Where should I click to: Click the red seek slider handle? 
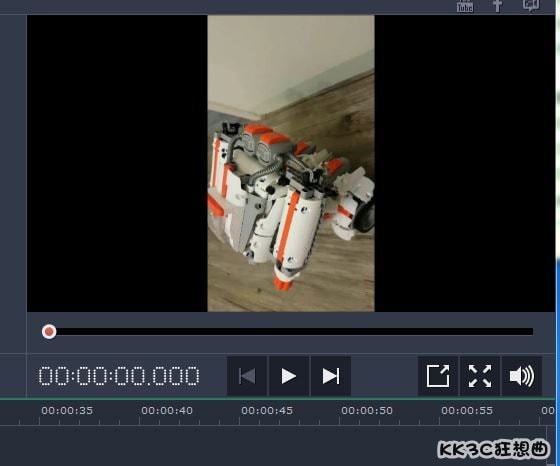(49, 331)
